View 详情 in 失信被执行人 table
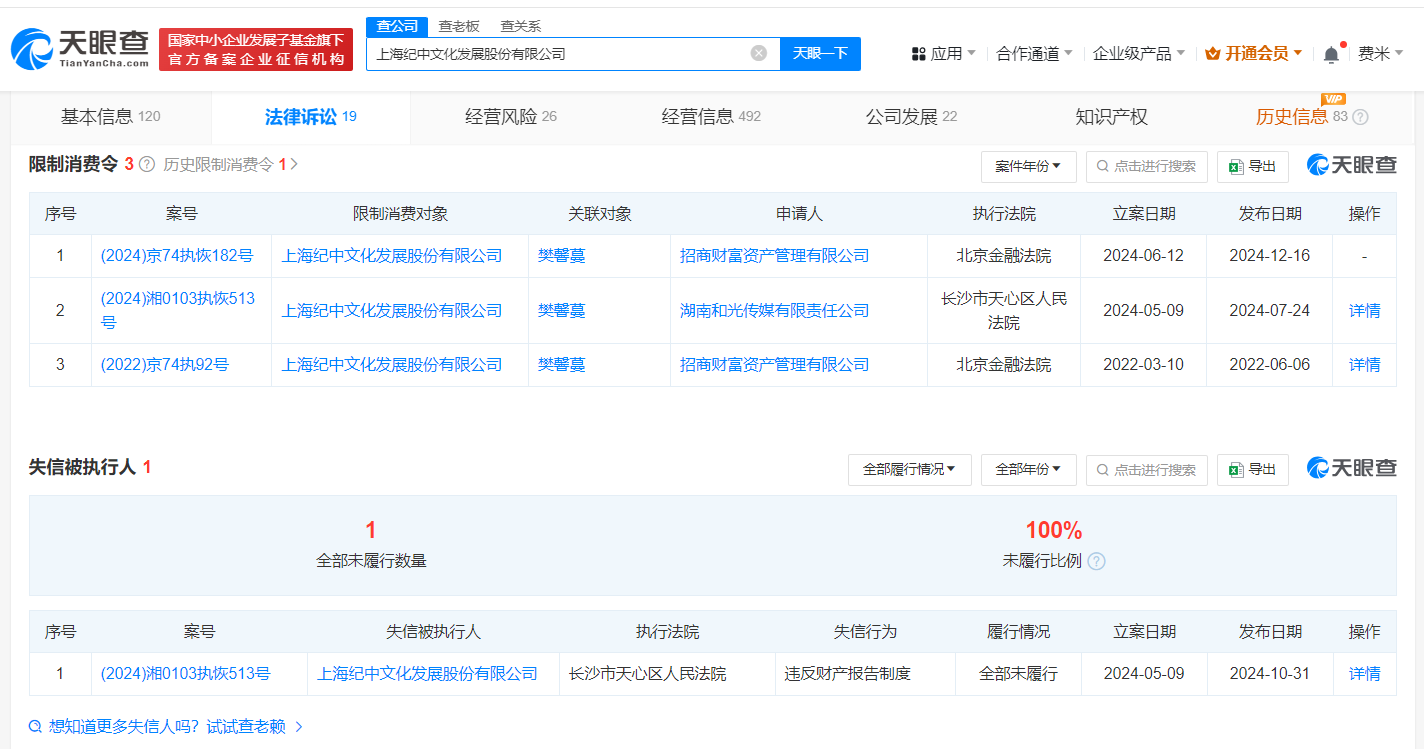 click(x=1364, y=674)
